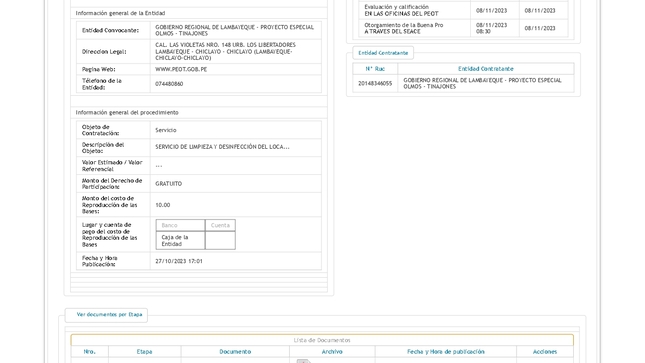645x363 pixels.
Task: Click the Lista de Documentos title bar
Action: (x=322, y=340)
